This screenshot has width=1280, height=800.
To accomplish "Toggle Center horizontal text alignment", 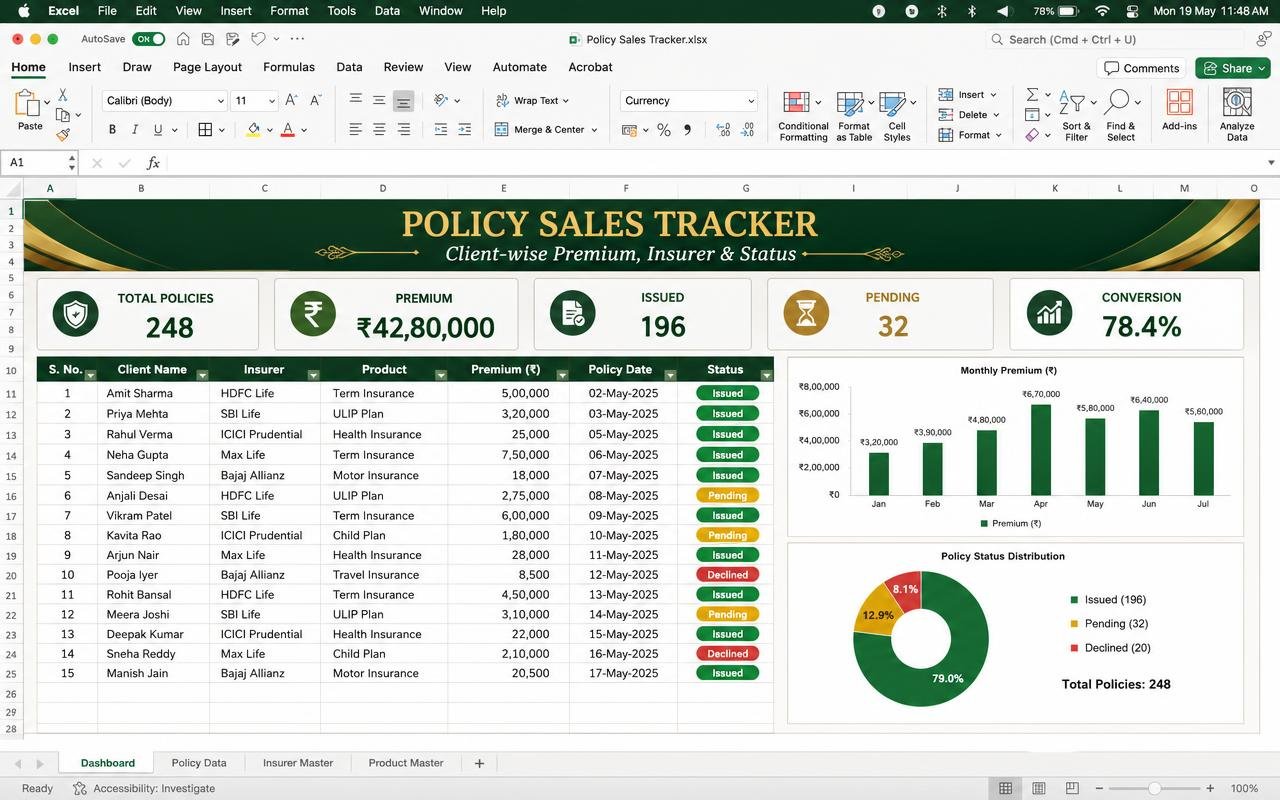I will tap(379, 130).
